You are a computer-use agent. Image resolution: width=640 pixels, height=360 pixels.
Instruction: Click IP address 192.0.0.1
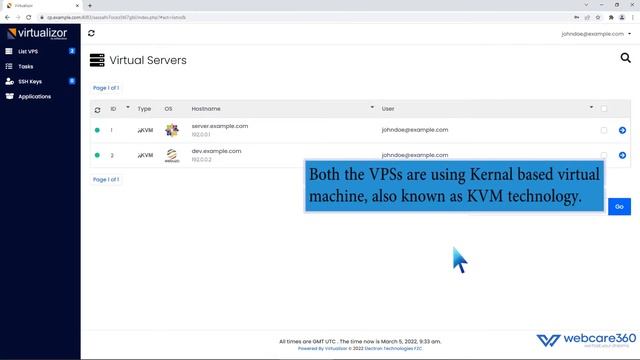pyautogui.click(x=201, y=135)
